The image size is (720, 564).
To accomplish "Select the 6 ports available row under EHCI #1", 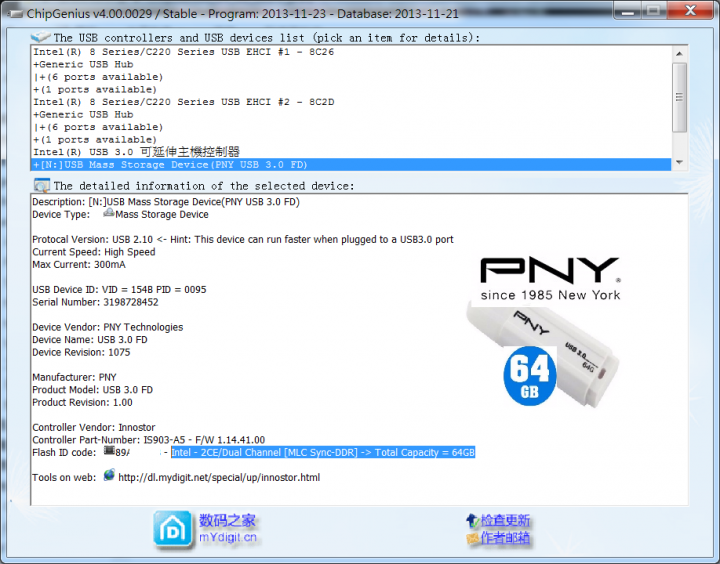I will tap(351, 77).
